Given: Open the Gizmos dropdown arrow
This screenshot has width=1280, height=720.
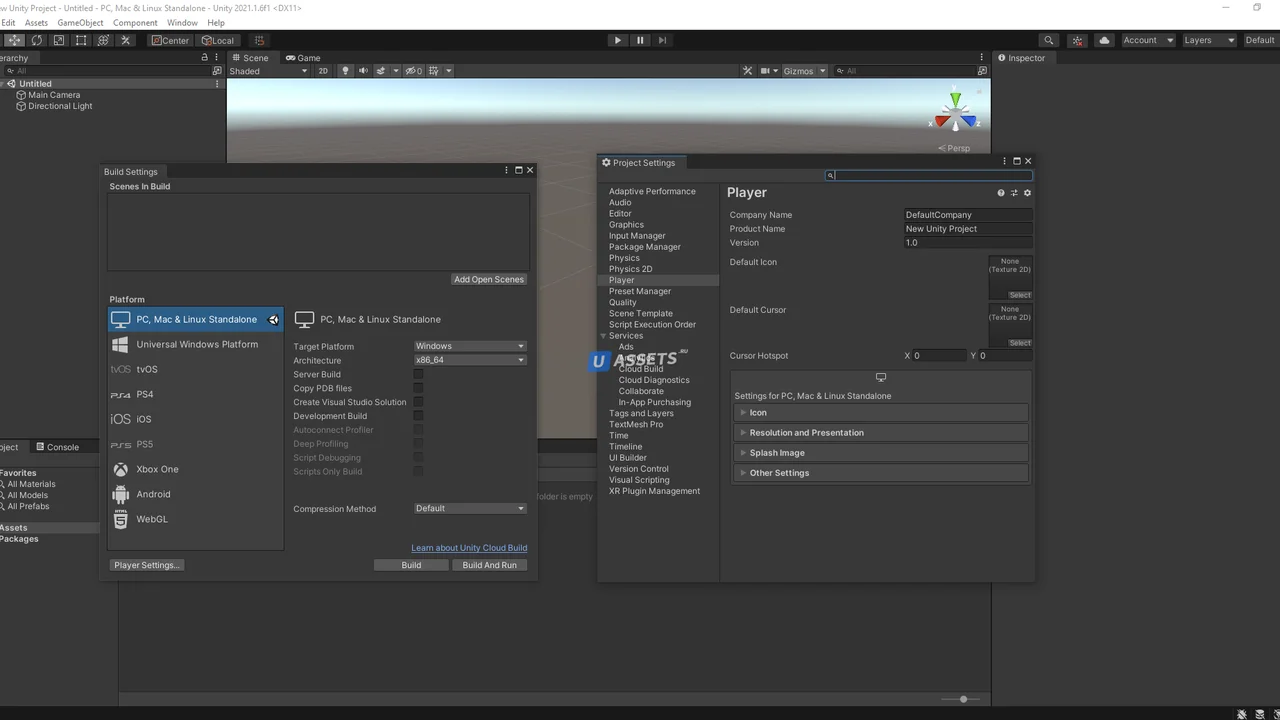Looking at the screenshot, I should pos(823,71).
